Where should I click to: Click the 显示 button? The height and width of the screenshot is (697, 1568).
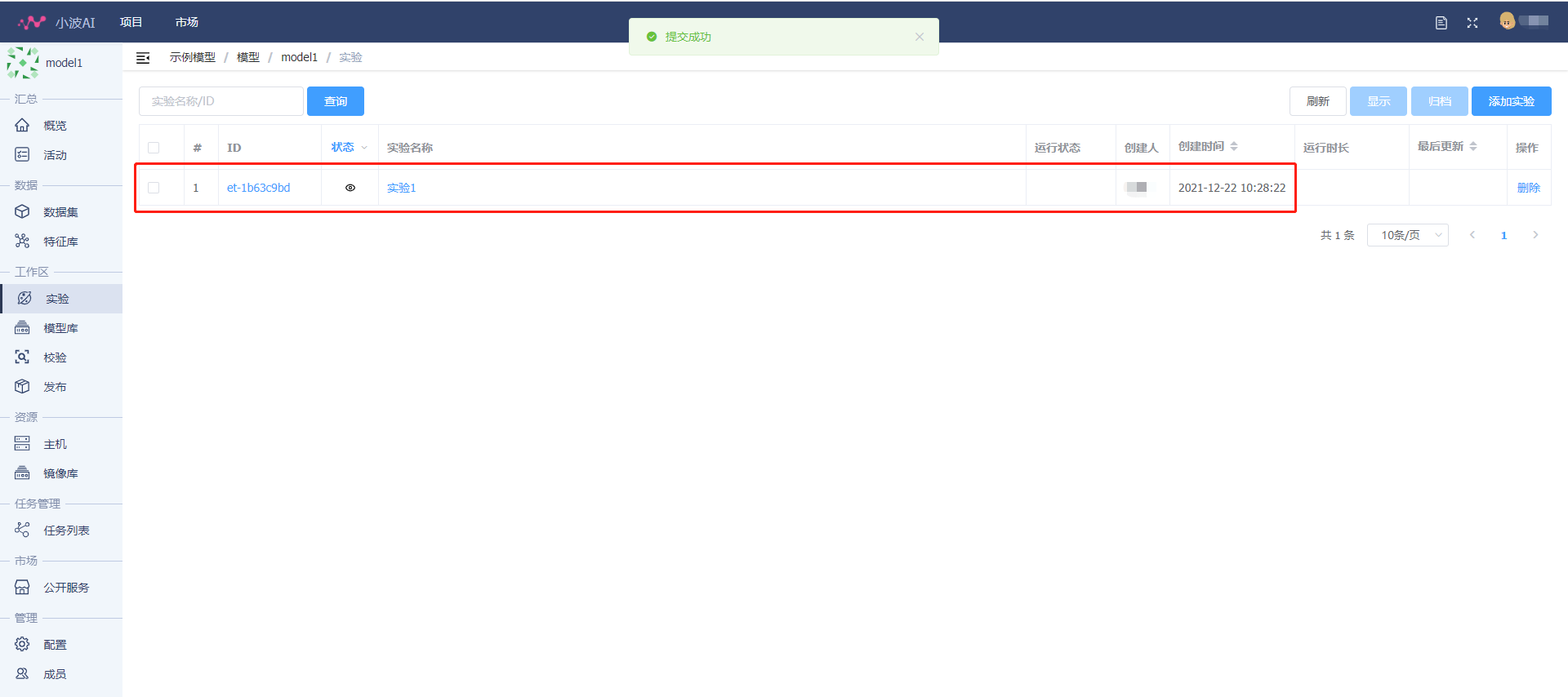pyautogui.click(x=1379, y=101)
